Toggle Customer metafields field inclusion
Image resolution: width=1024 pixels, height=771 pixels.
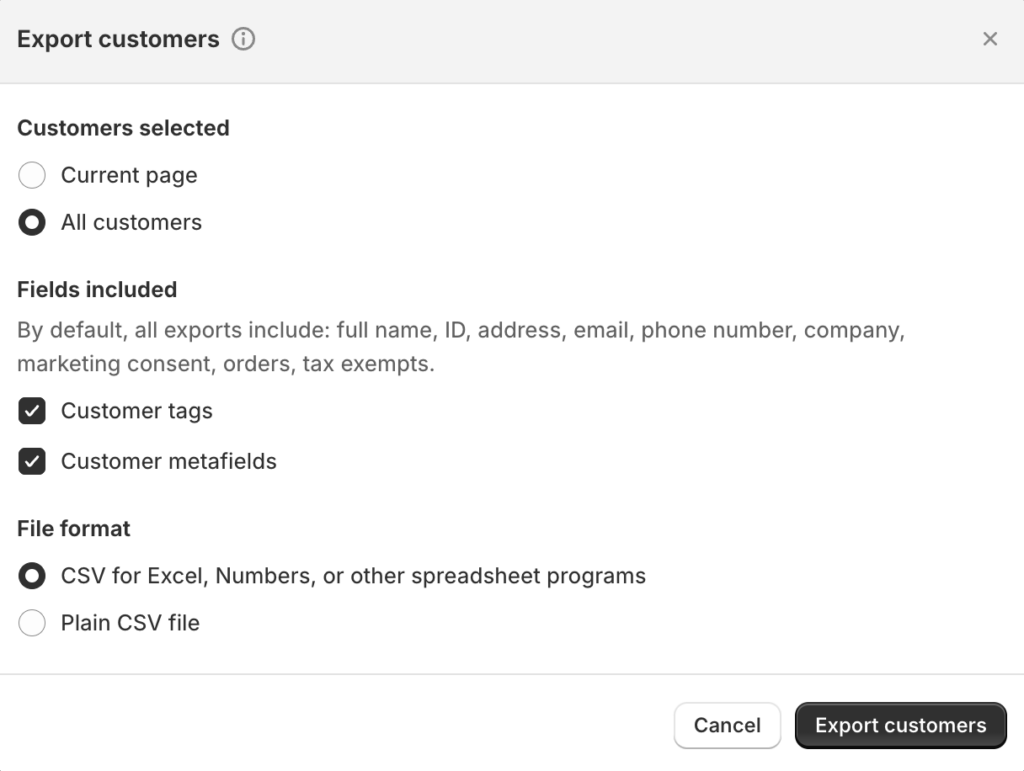tap(32, 462)
